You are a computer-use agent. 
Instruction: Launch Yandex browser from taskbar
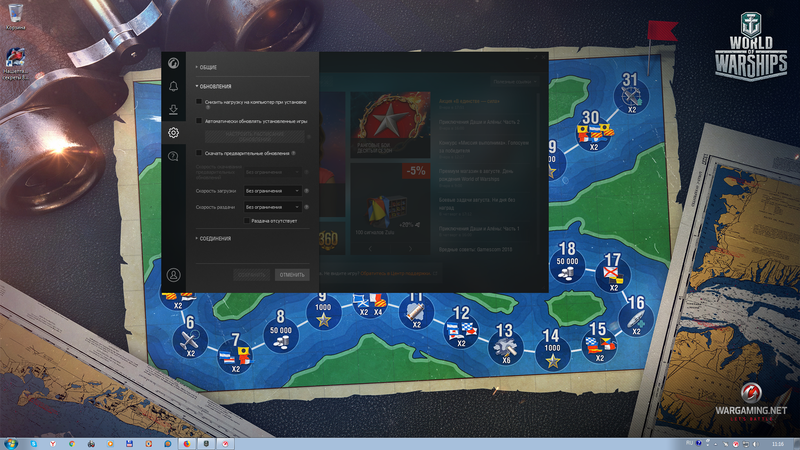coord(53,444)
